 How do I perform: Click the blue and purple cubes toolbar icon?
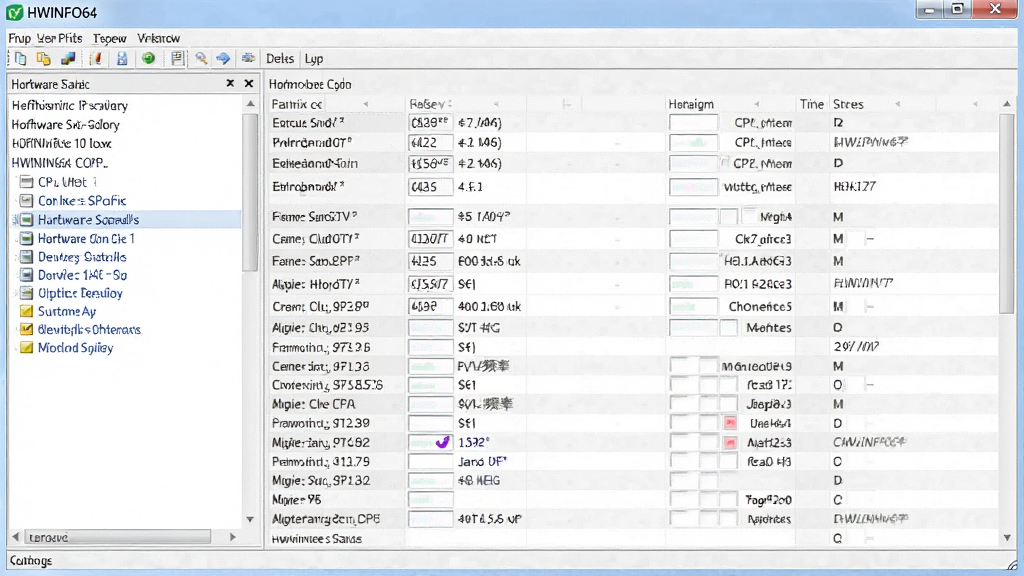pos(68,59)
